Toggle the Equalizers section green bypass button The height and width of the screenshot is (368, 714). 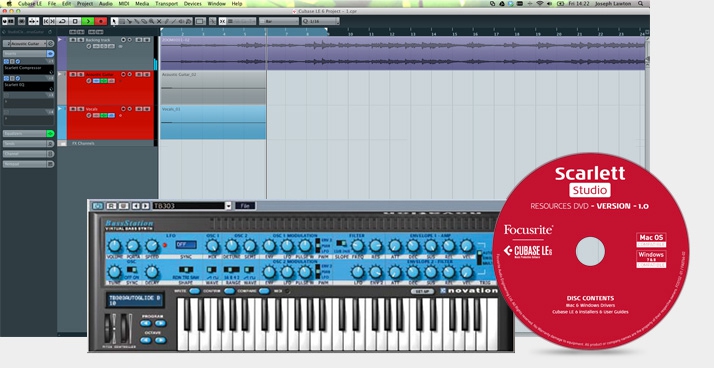(51, 133)
